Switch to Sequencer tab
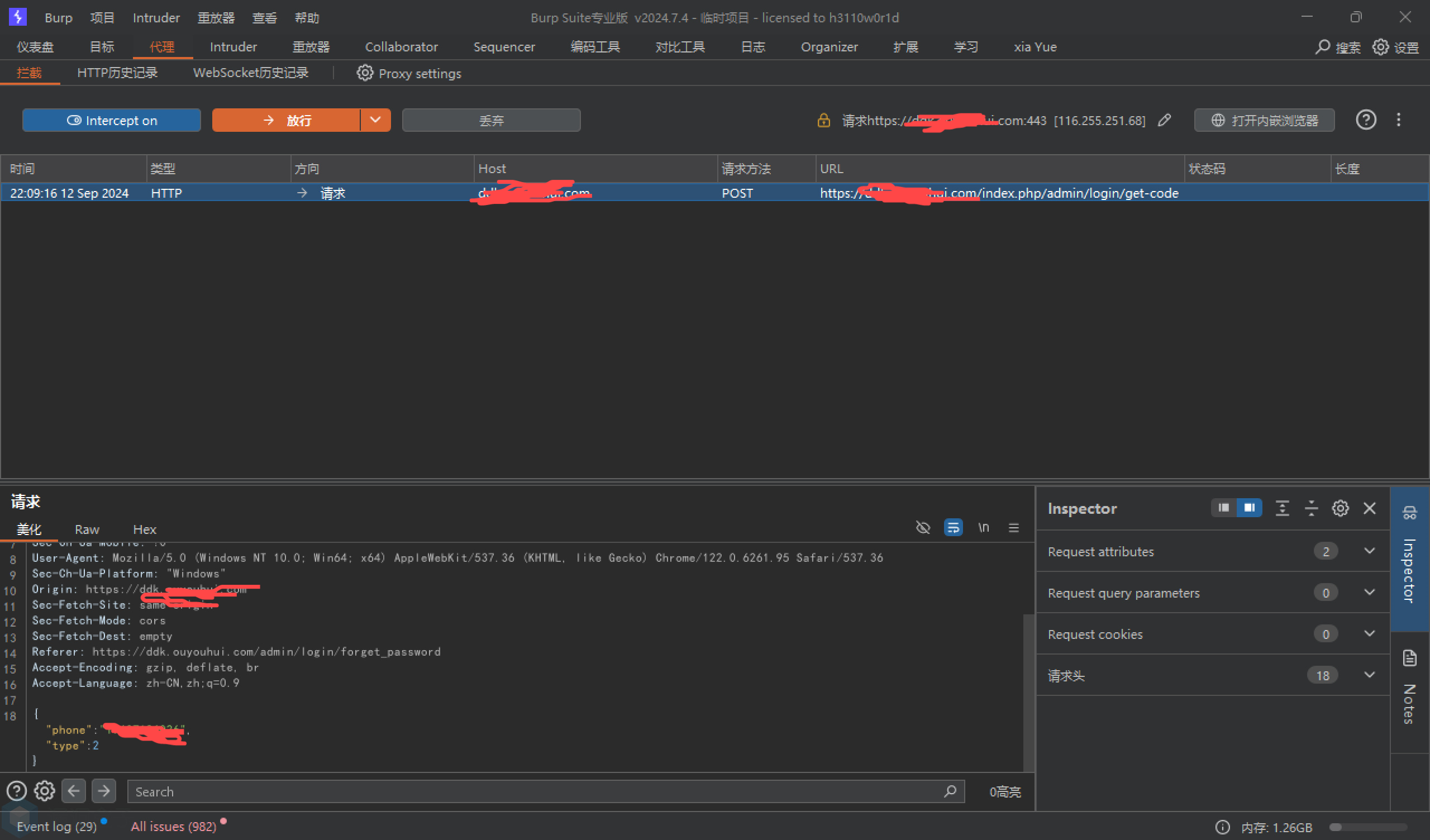Screen dimensions: 1430x840 pyautogui.click(x=504, y=46)
